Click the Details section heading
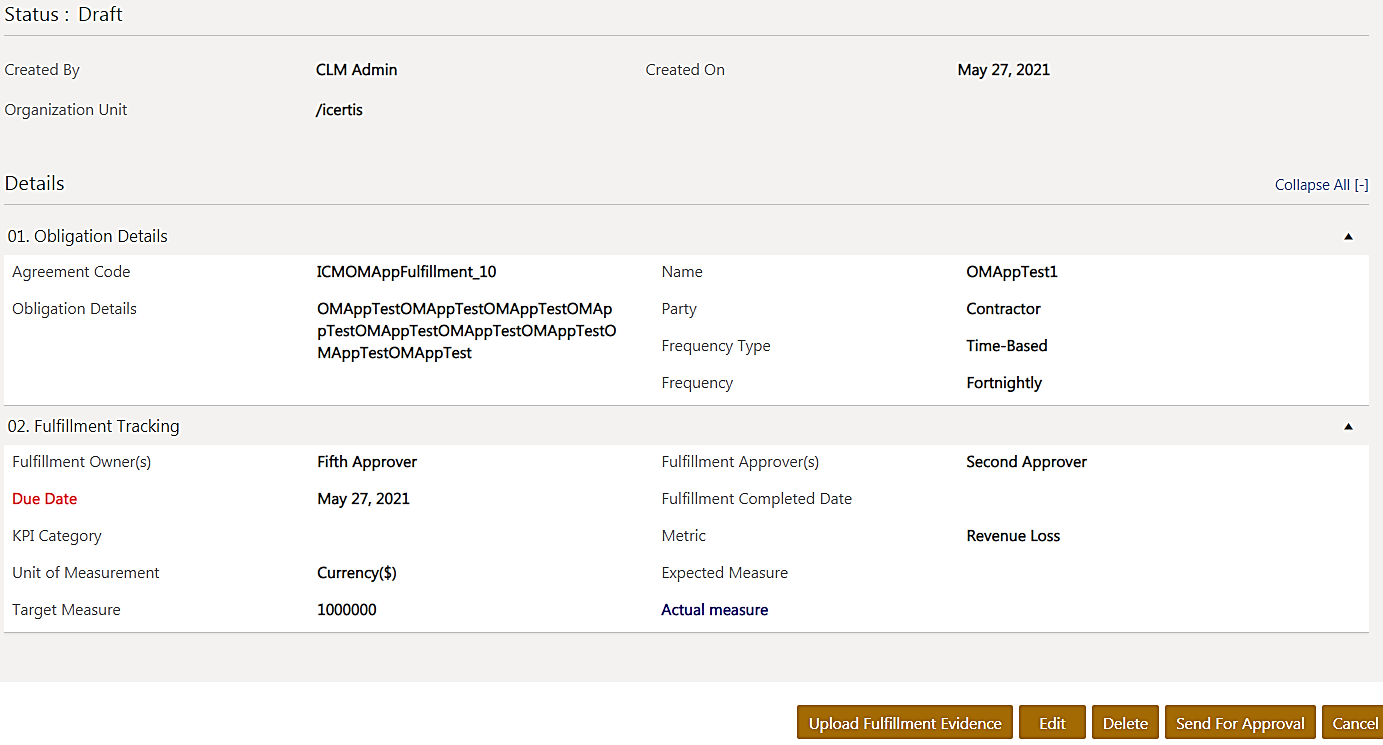This screenshot has height=745, width=1383. pyautogui.click(x=35, y=184)
